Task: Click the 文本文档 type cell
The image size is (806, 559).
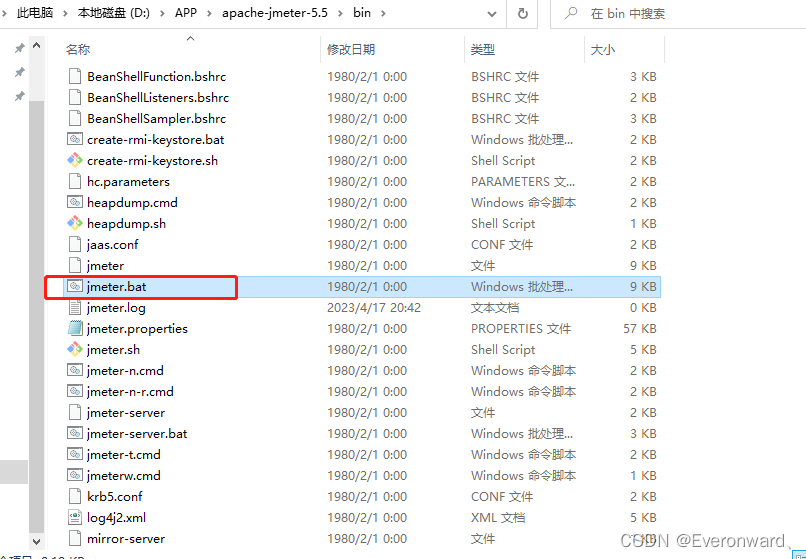Action: click(x=494, y=308)
